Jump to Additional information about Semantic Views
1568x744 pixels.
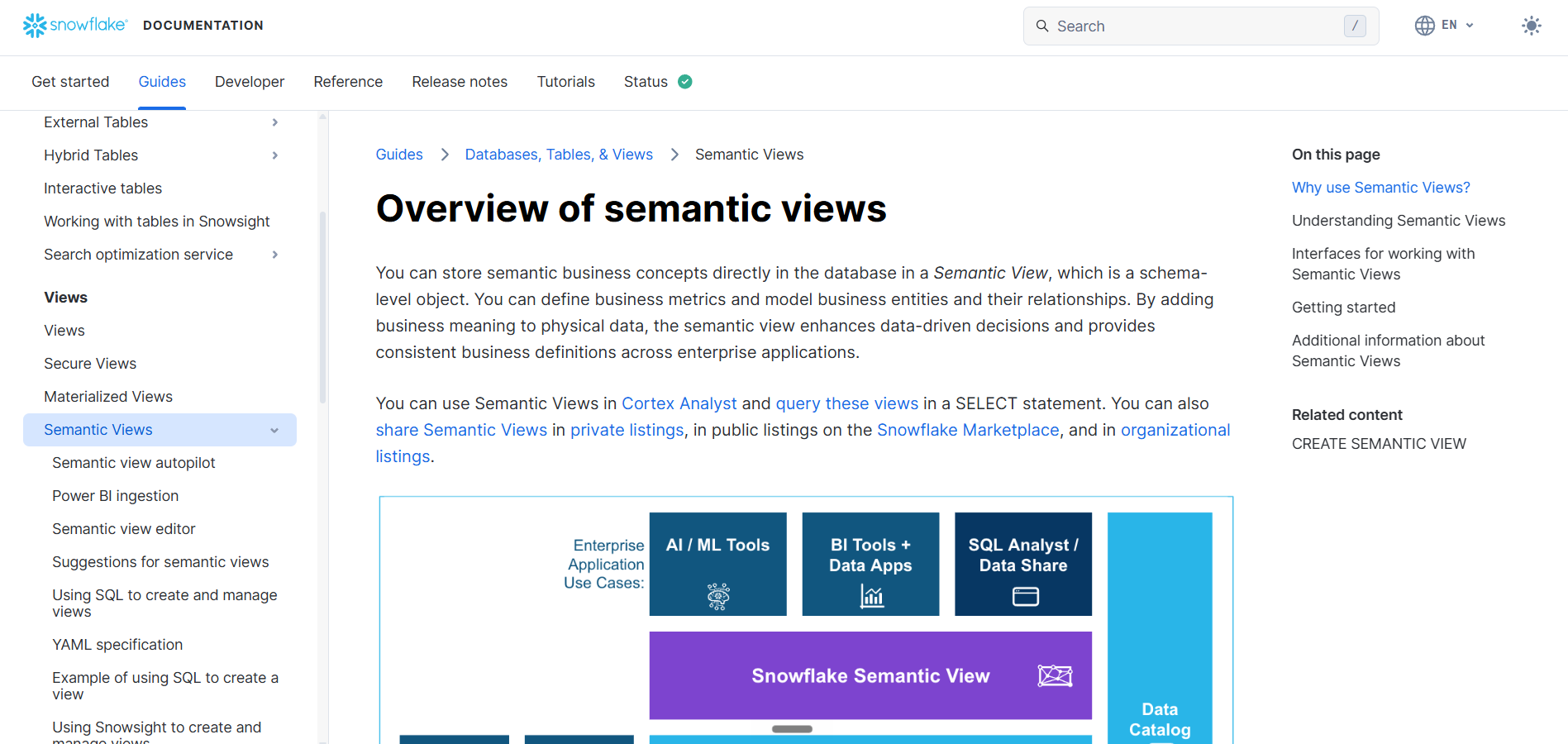click(x=1389, y=351)
